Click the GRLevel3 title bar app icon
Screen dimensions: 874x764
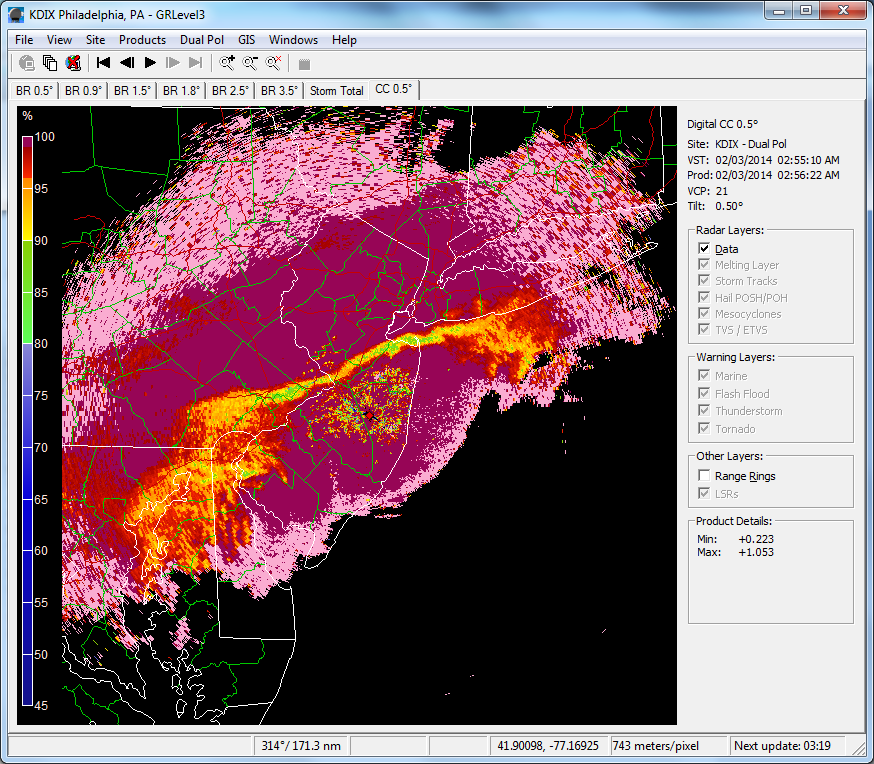16,14
